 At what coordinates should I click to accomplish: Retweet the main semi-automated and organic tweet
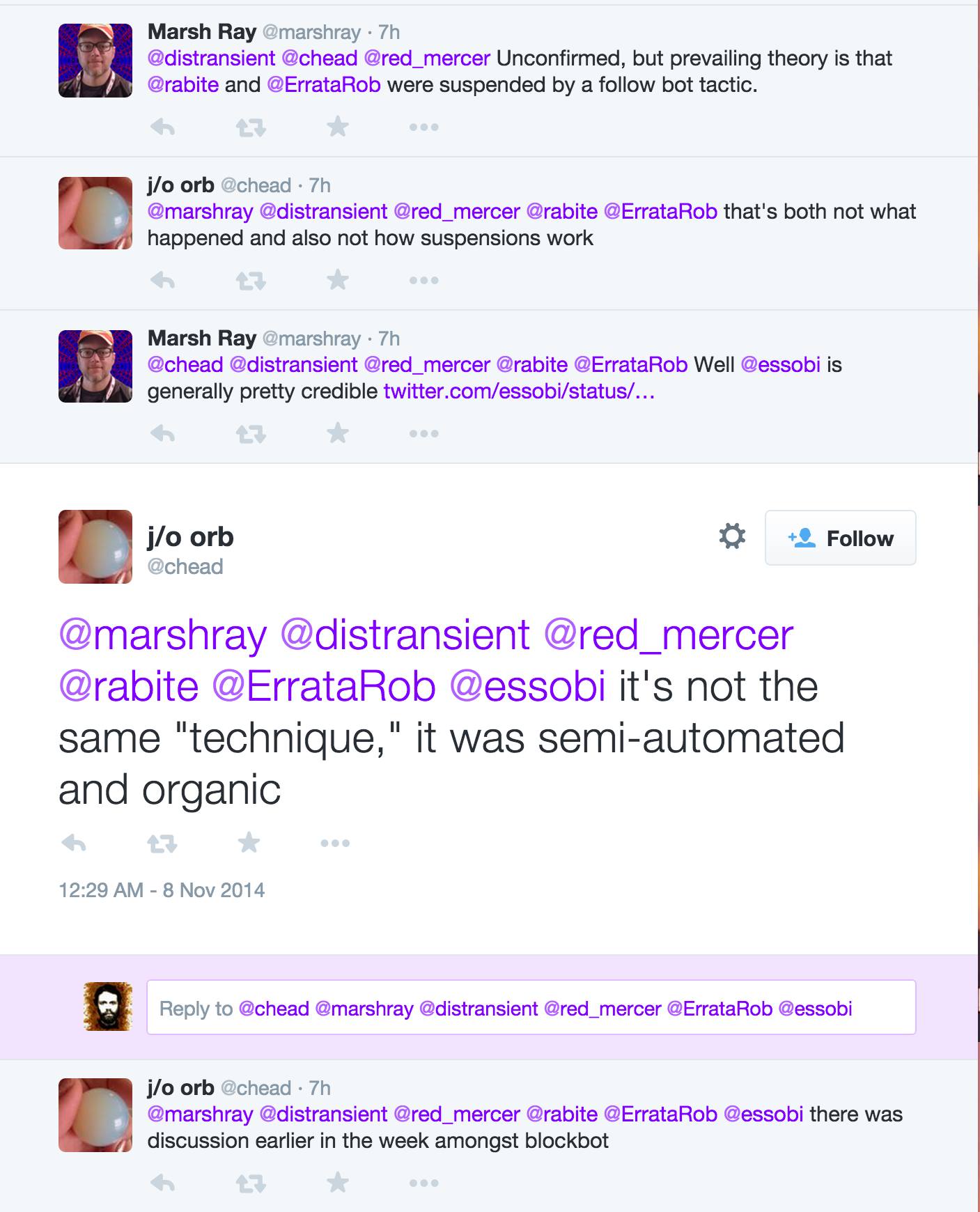[x=162, y=844]
